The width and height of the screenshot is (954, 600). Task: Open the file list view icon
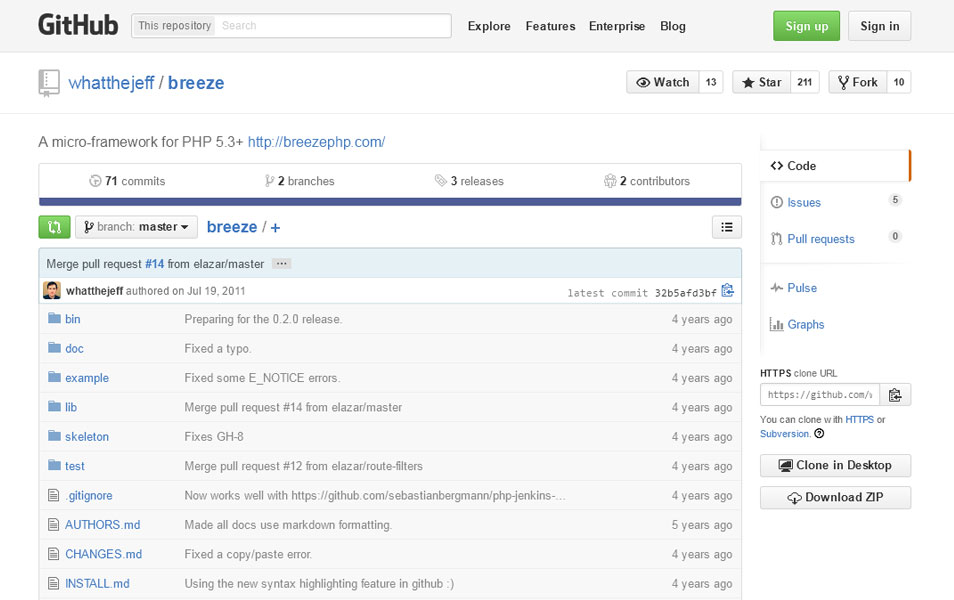tap(726, 227)
